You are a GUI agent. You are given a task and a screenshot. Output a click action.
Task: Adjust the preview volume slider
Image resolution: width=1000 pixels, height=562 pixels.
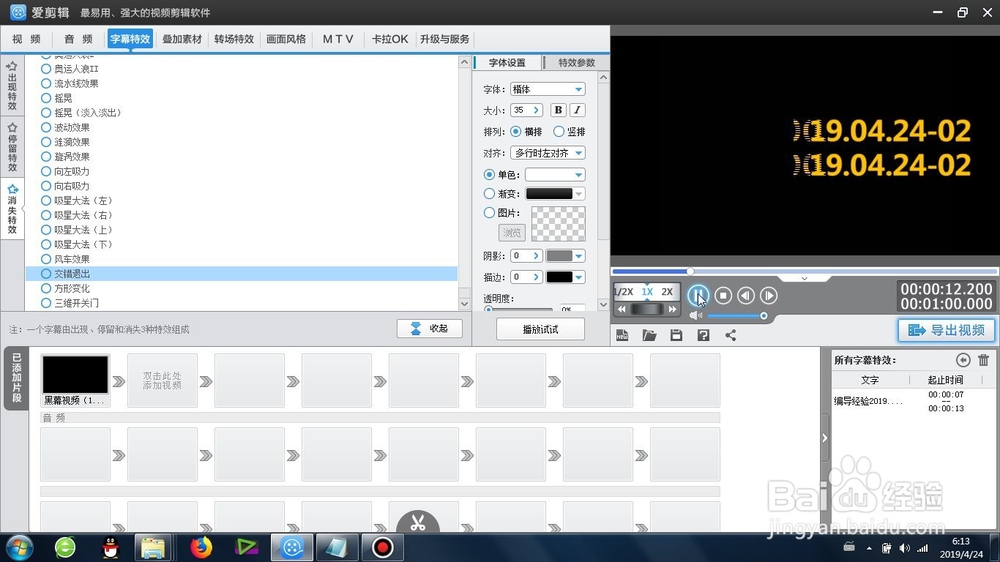tap(736, 316)
